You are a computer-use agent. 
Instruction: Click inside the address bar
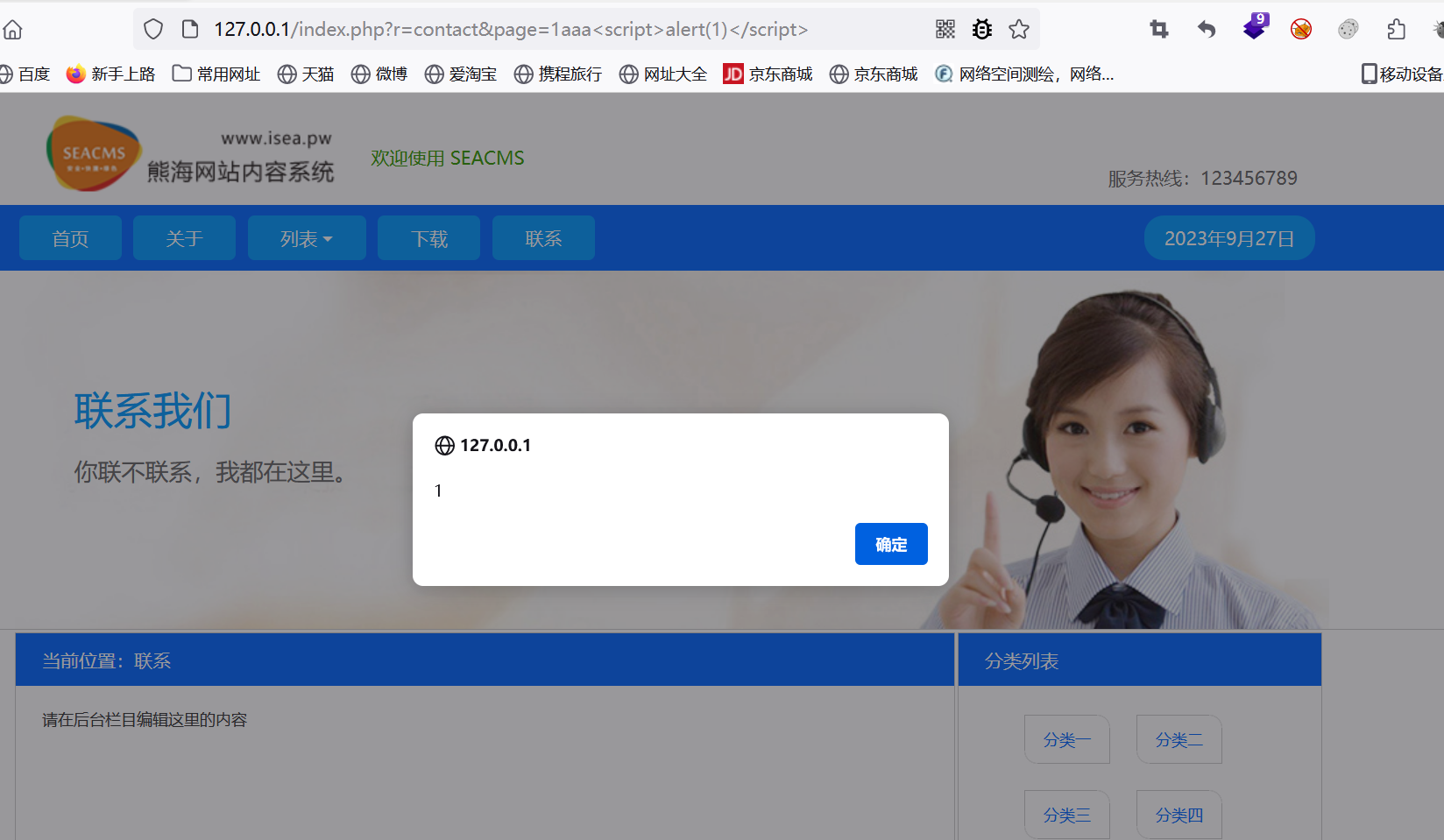coord(526,29)
